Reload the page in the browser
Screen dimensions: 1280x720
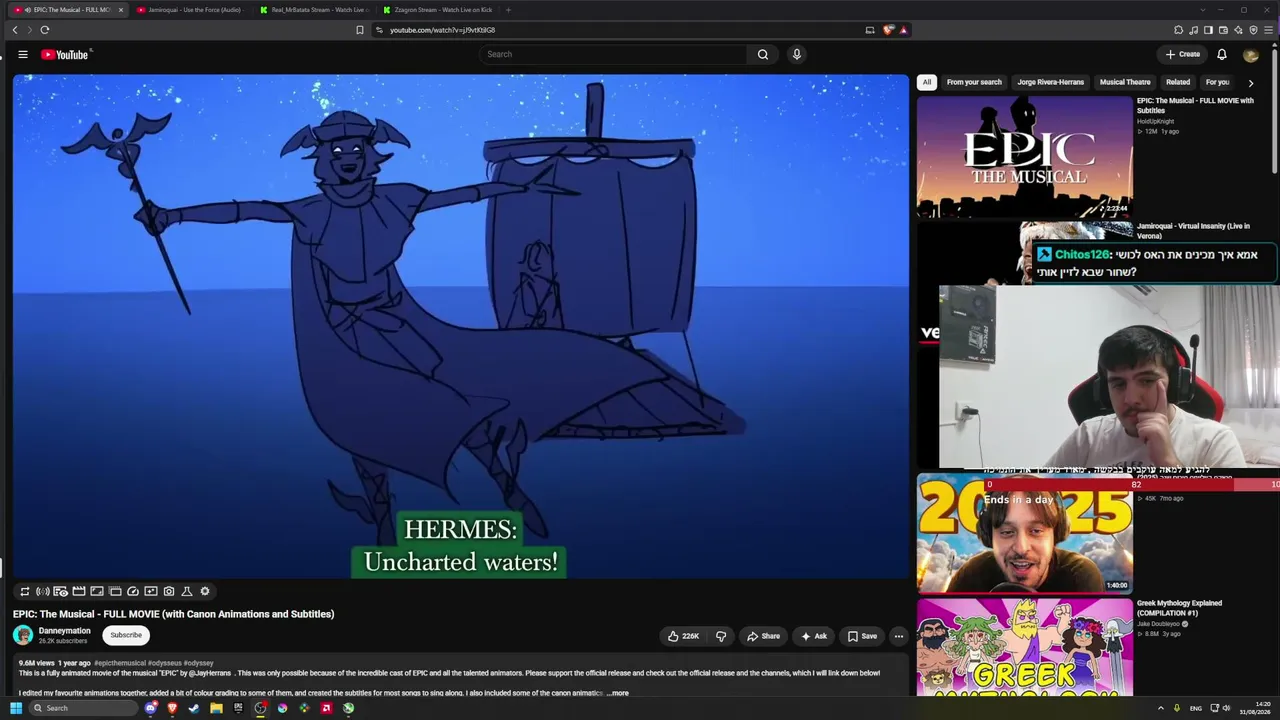point(45,30)
